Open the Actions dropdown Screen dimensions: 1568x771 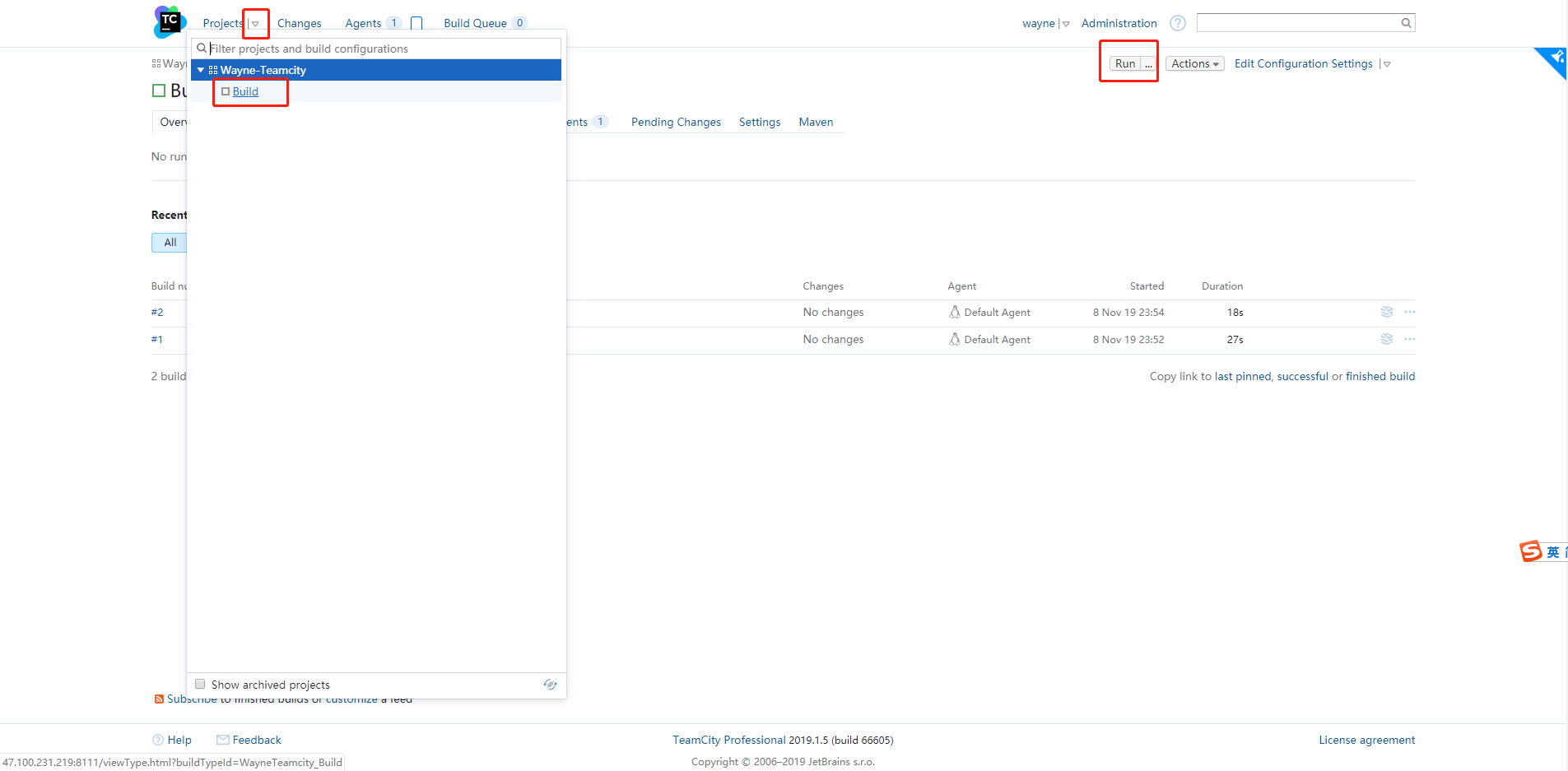(x=1195, y=63)
